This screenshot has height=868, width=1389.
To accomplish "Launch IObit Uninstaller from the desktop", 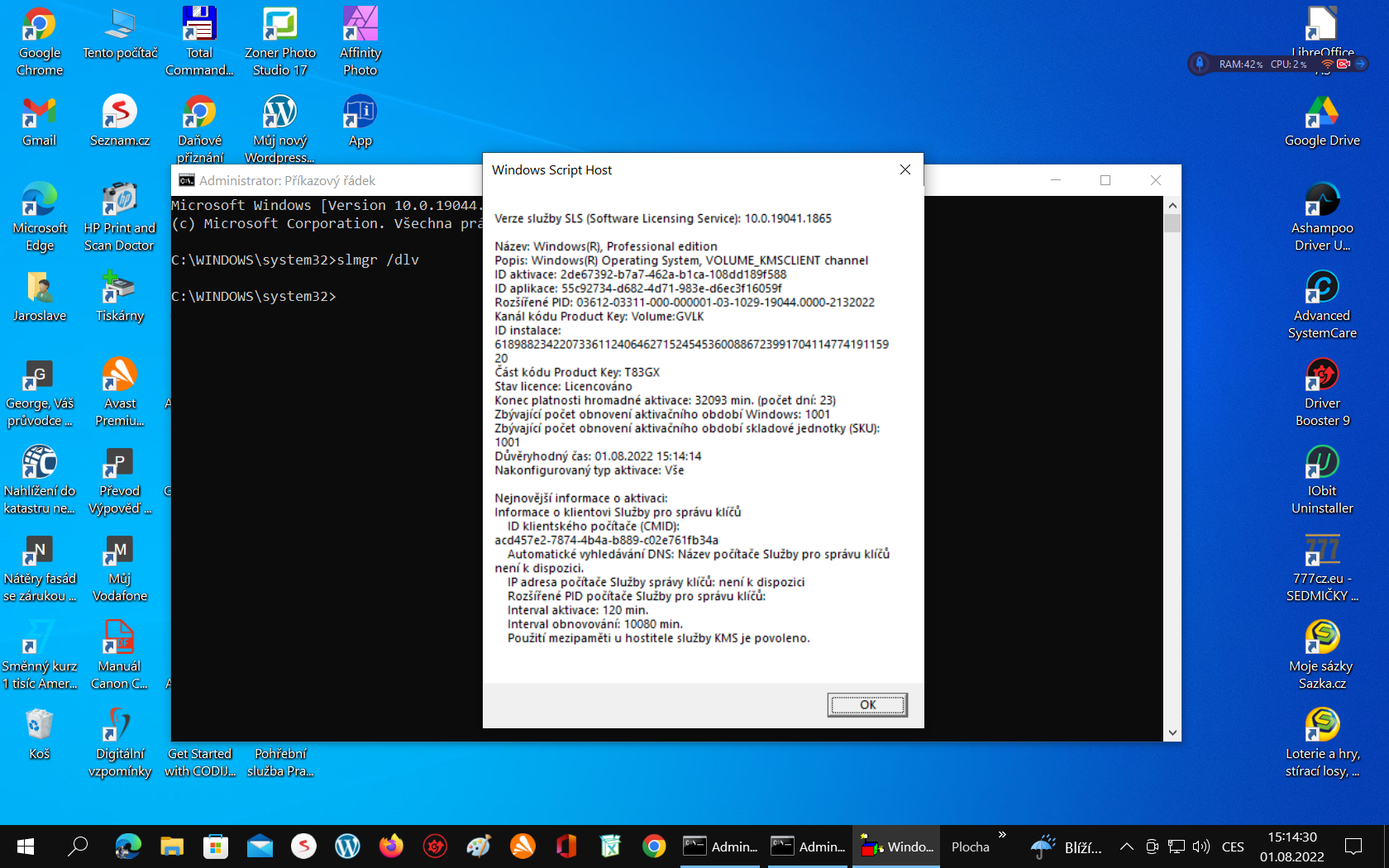I will [x=1322, y=479].
